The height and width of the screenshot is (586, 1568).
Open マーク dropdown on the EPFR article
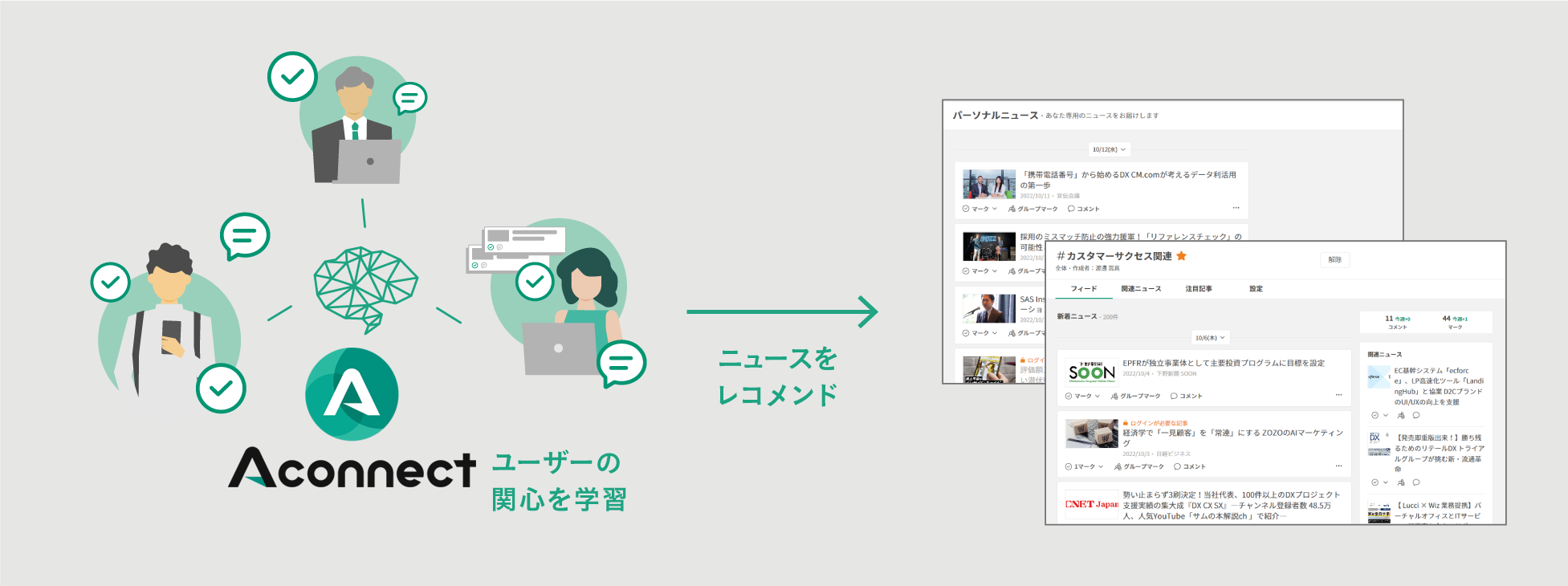click(1082, 396)
